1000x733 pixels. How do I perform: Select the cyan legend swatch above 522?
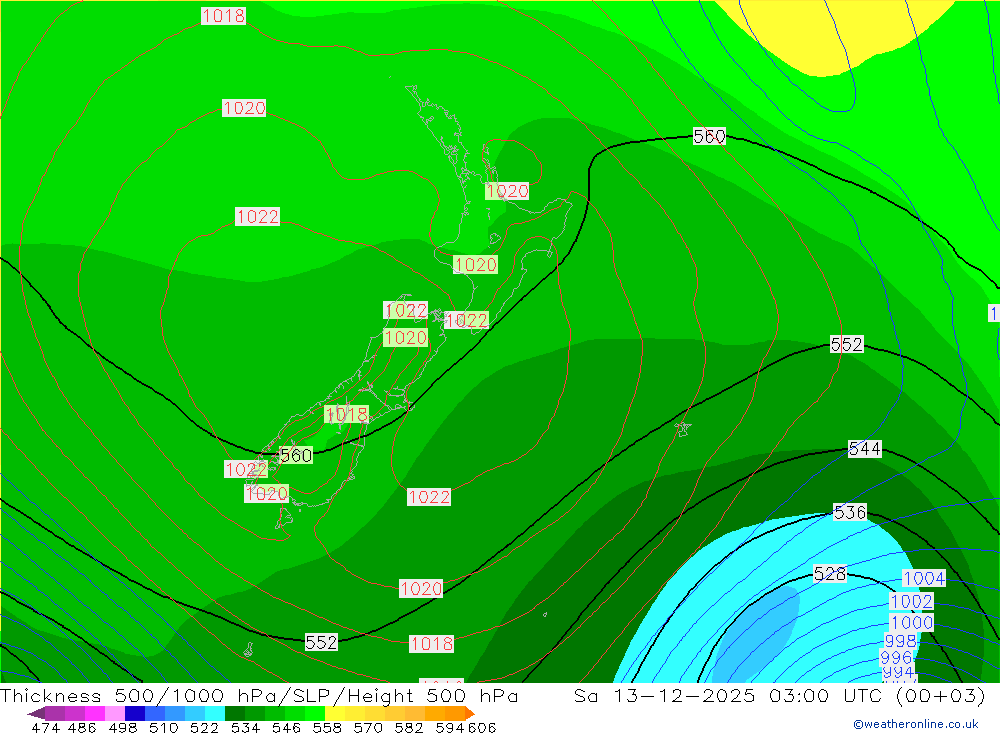[x=214, y=713]
